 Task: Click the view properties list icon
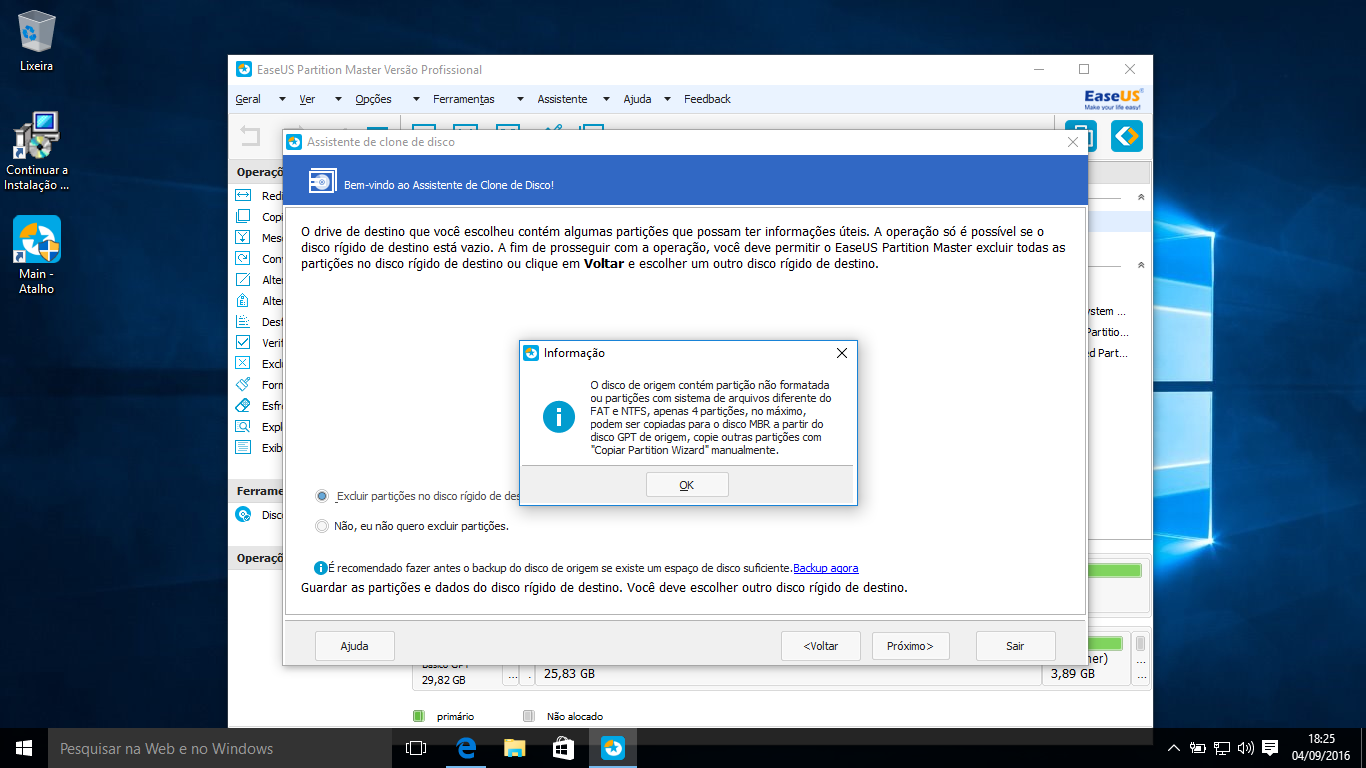(x=243, y=448)
